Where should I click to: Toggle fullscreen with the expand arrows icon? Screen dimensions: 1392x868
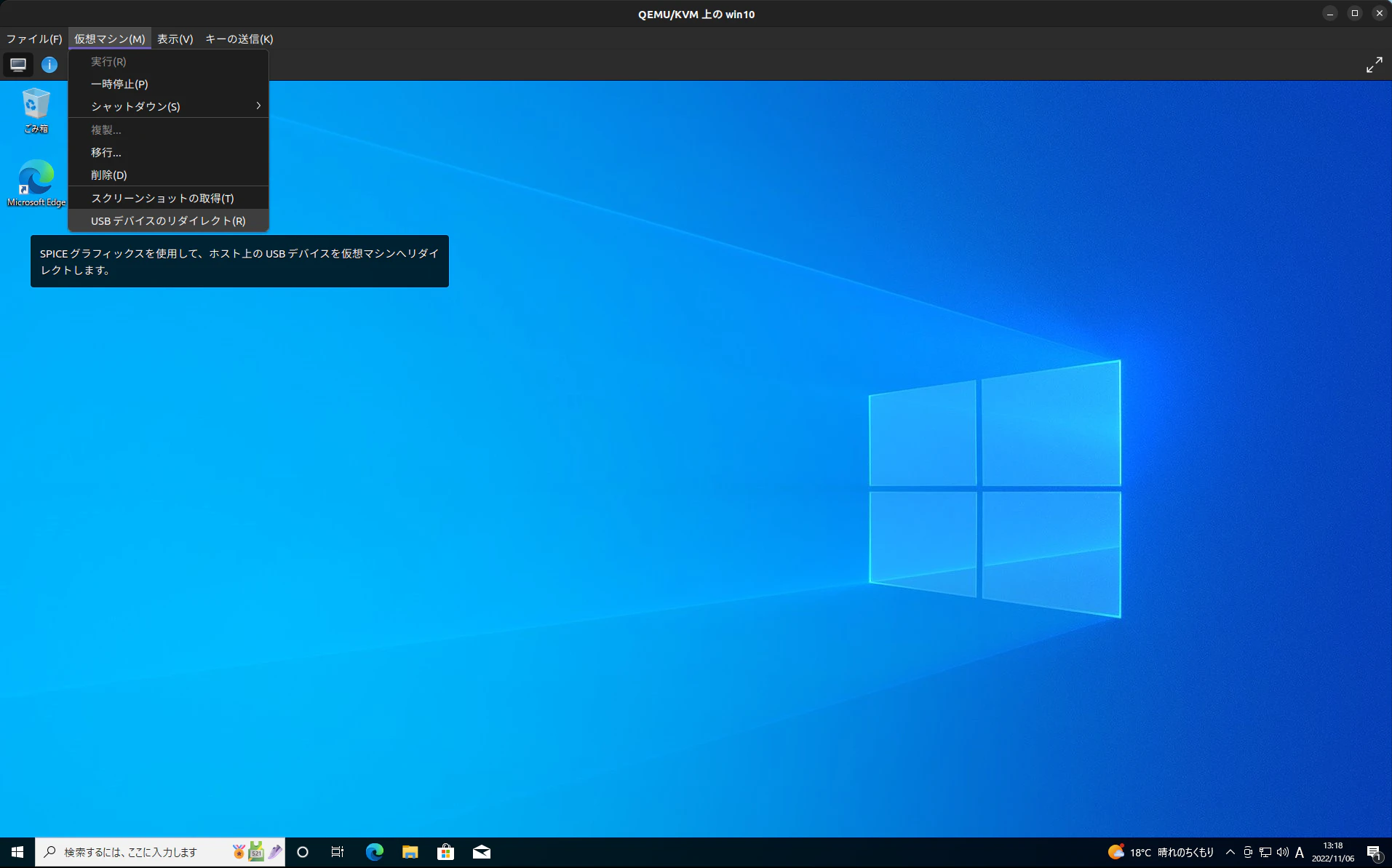tap(1374, 65)
